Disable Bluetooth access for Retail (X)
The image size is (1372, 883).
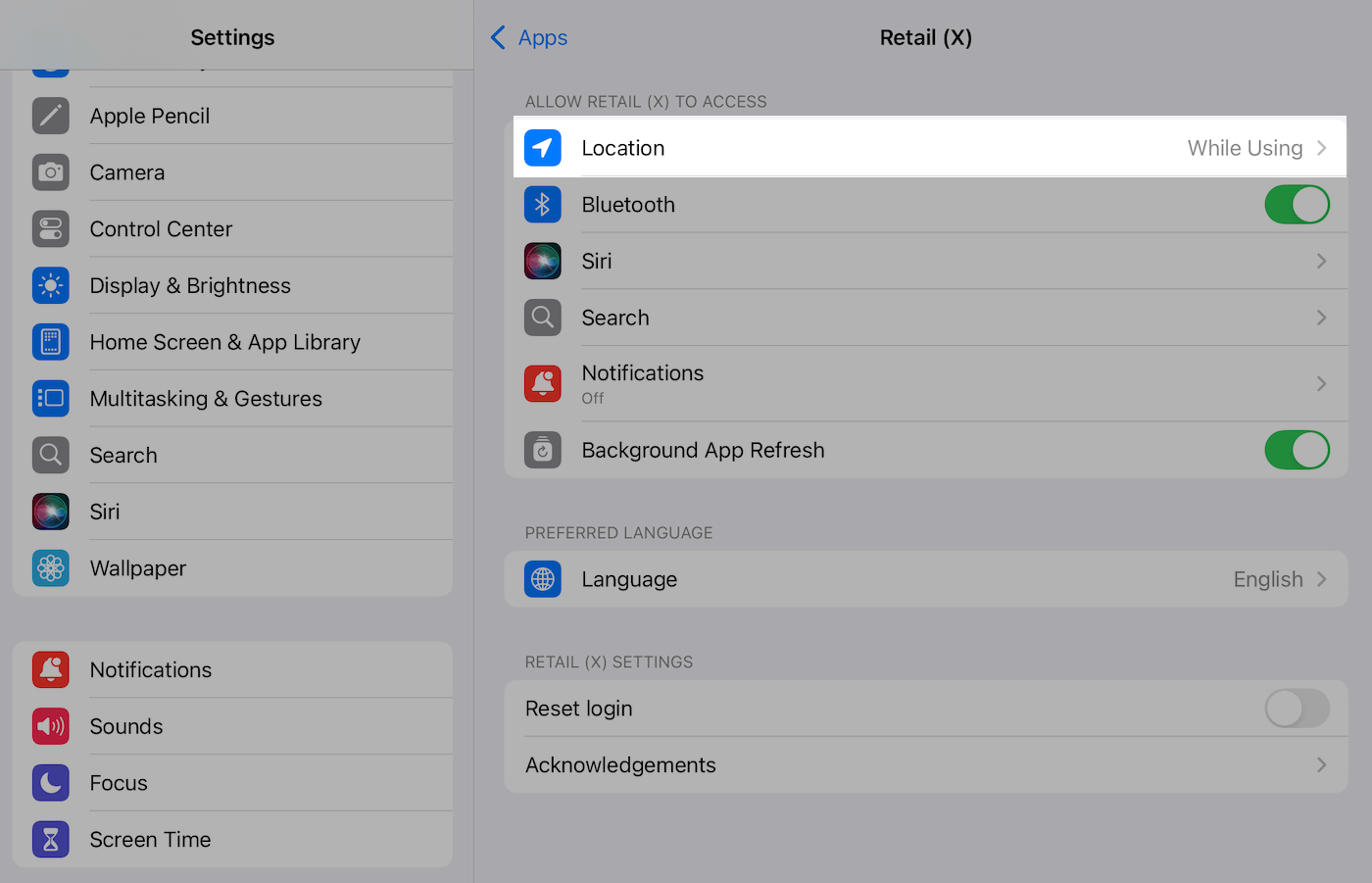click(1297, 204)
